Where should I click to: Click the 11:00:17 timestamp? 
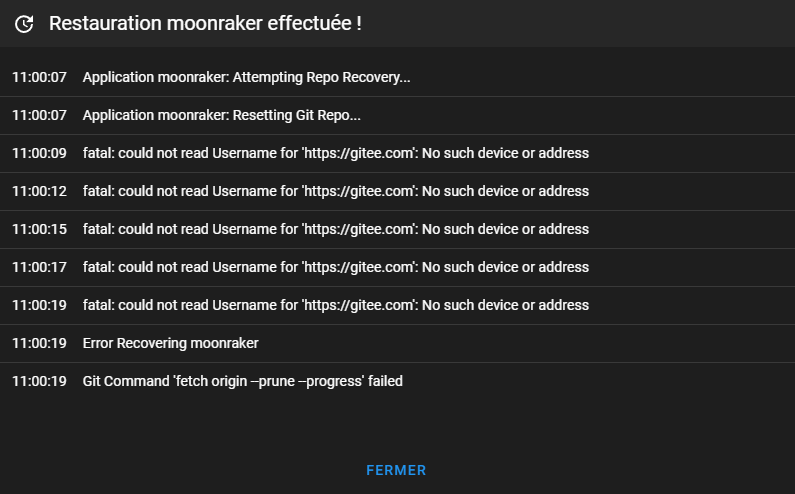pos(39,267)
